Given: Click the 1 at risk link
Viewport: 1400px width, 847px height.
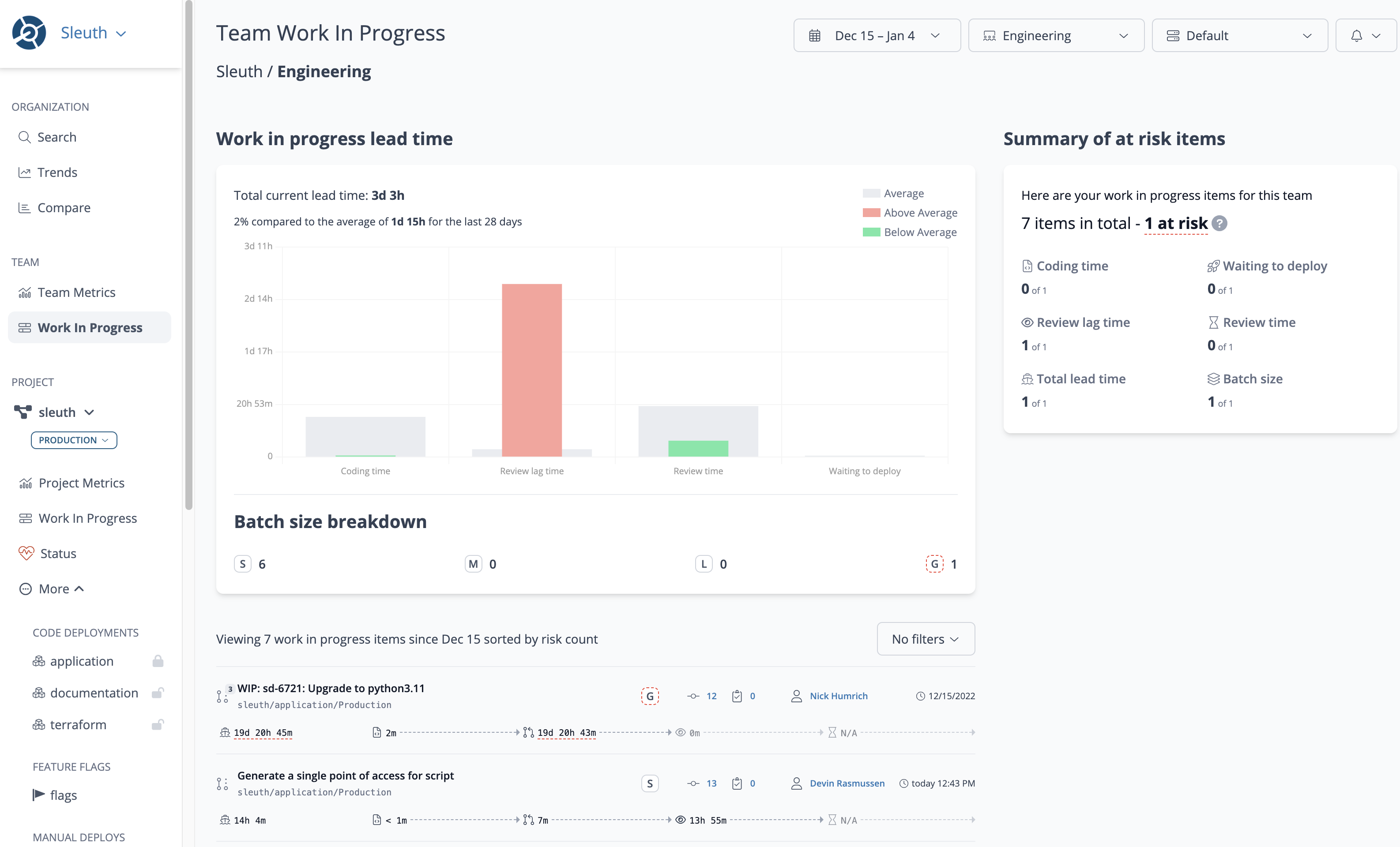Looking at the screenshot, I should pos(1176,223).
